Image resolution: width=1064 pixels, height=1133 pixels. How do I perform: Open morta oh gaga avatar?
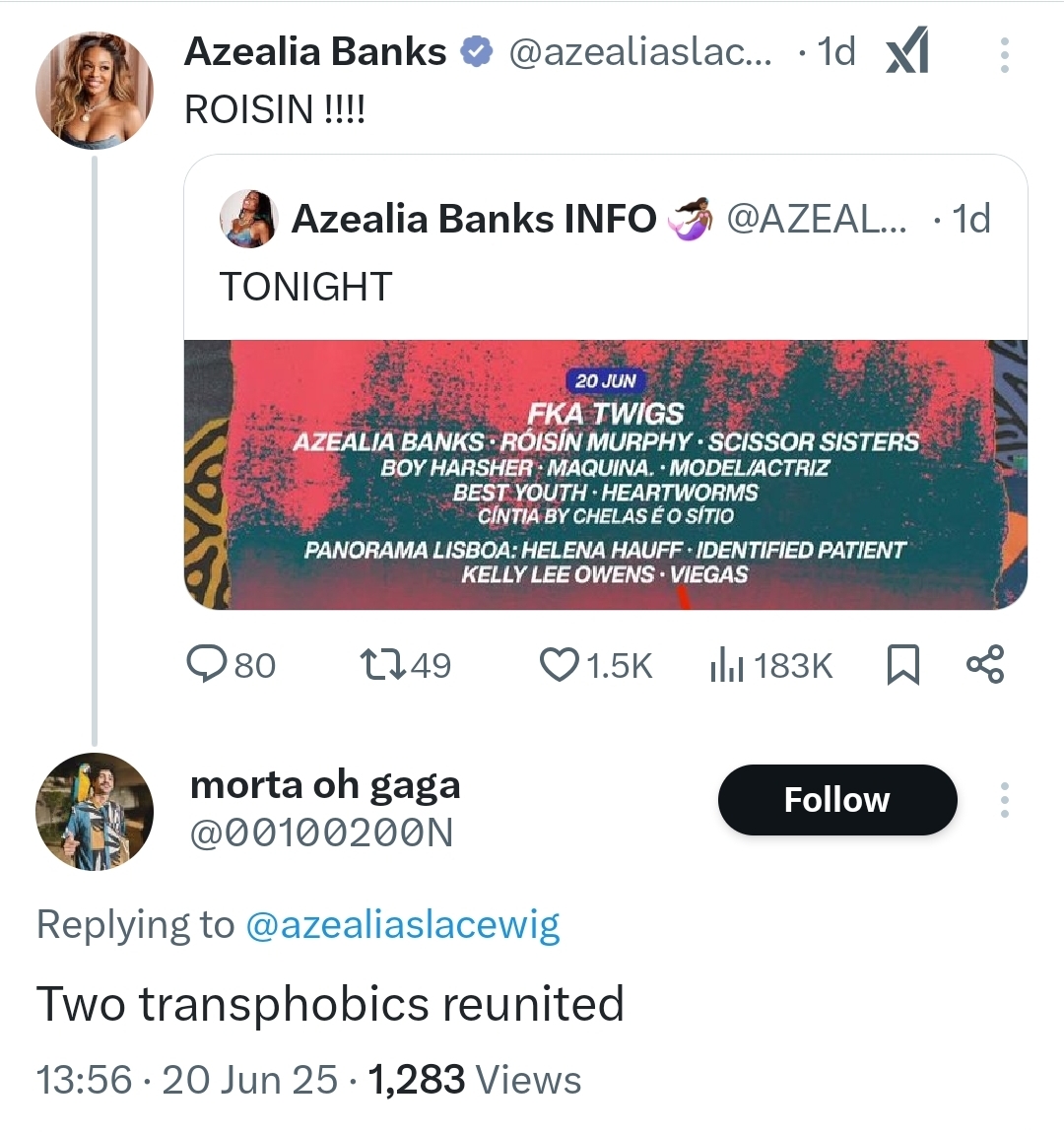[95, 812]
